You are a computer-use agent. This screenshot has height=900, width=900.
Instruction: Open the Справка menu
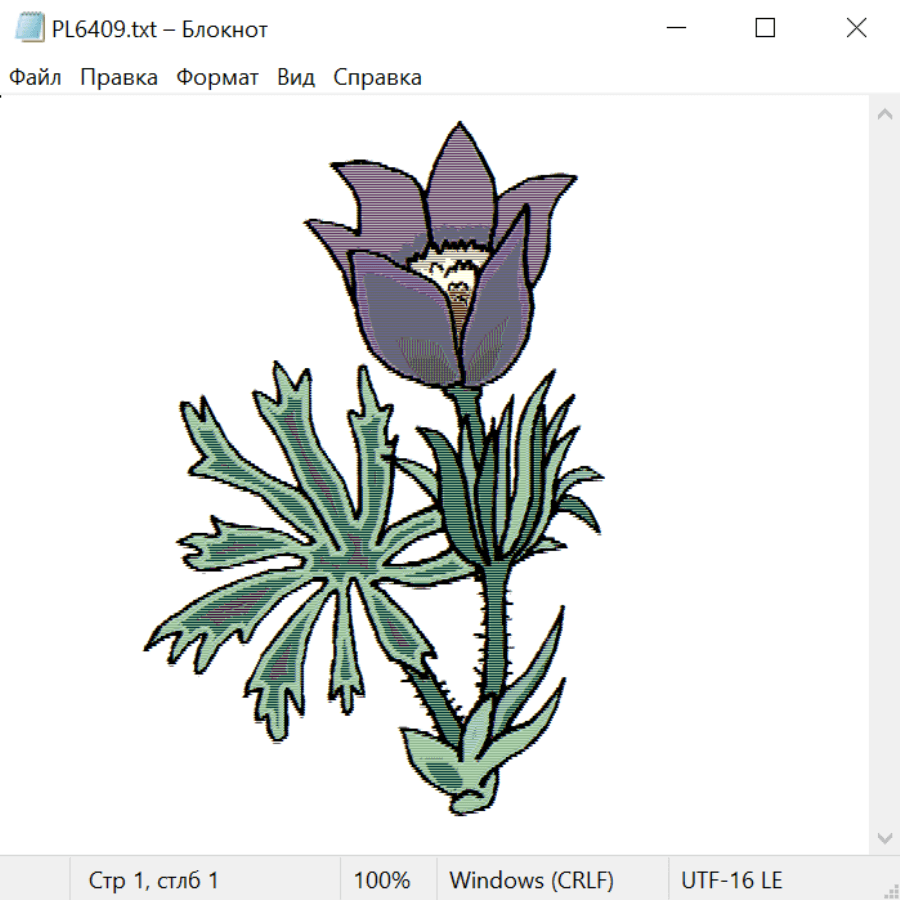tap(377, 77)
